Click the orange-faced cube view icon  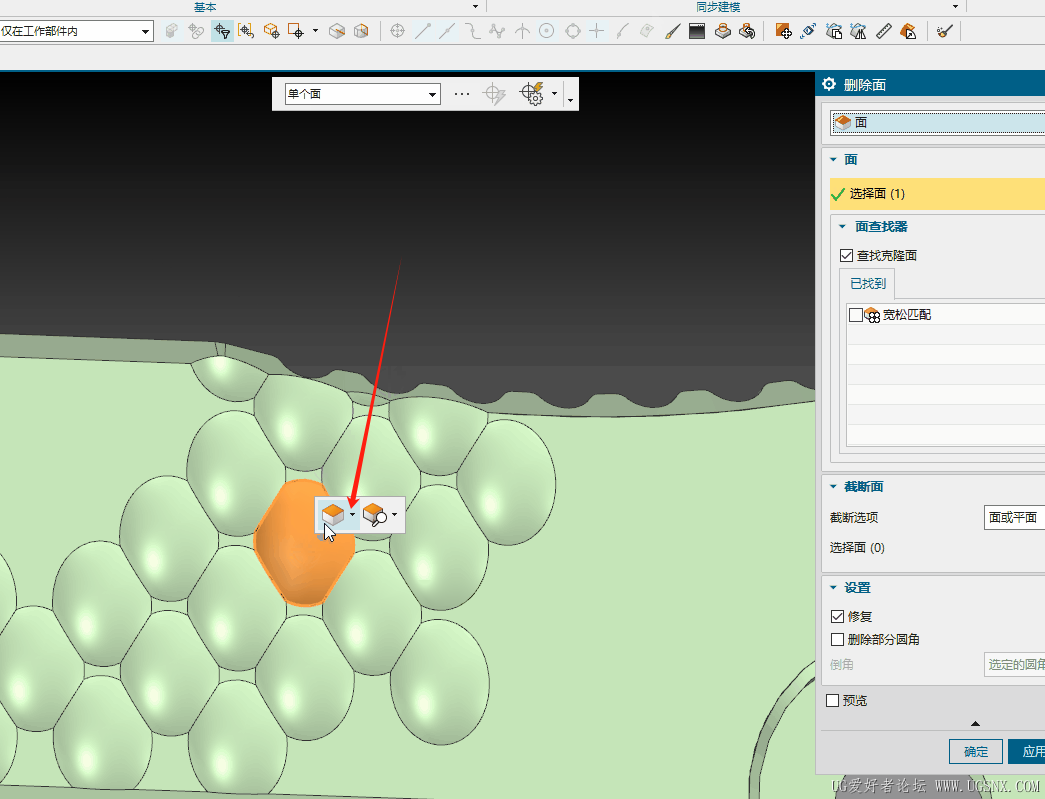click(361, 31)
